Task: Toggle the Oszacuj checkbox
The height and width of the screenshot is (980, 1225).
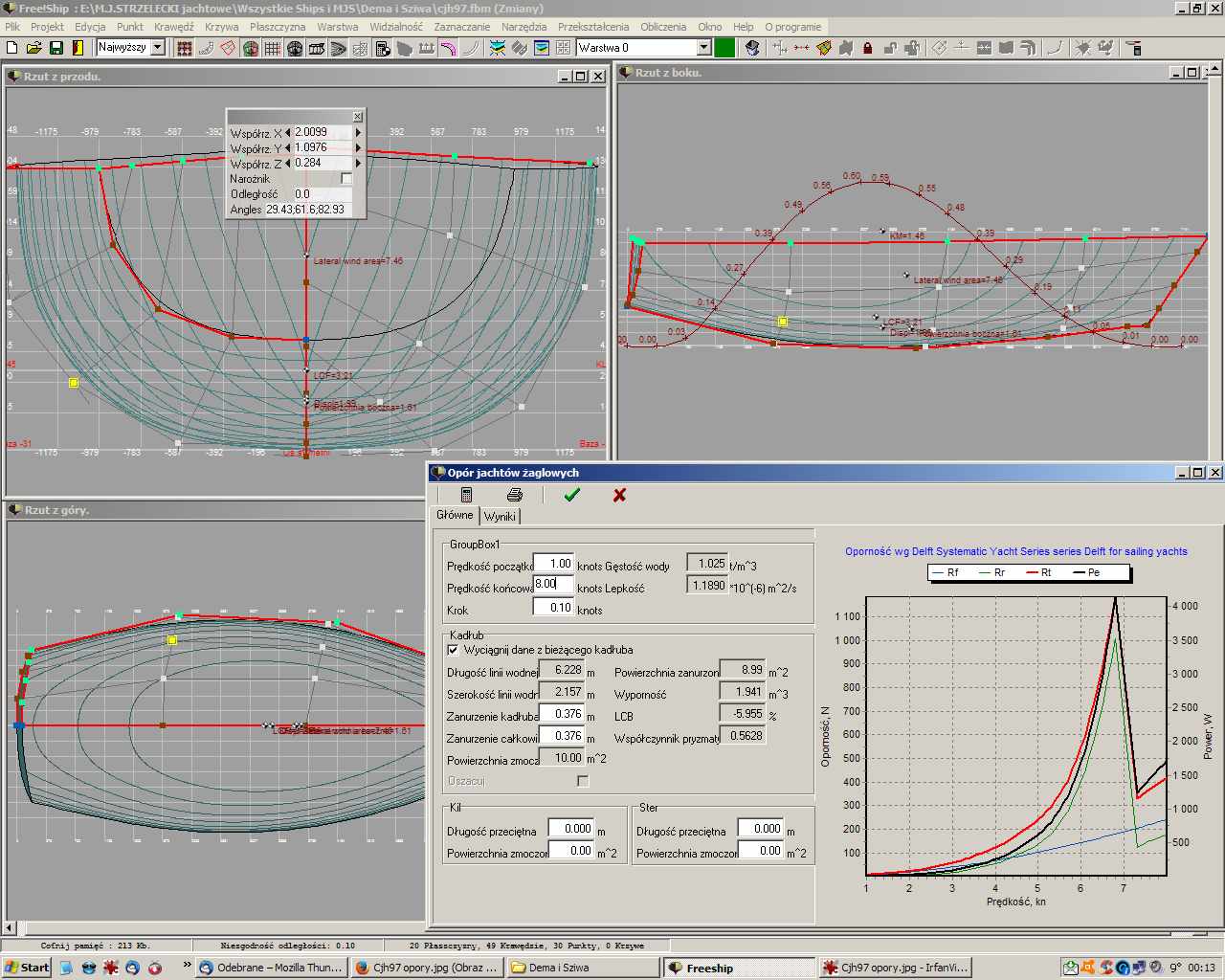Action: click(583, 781)
